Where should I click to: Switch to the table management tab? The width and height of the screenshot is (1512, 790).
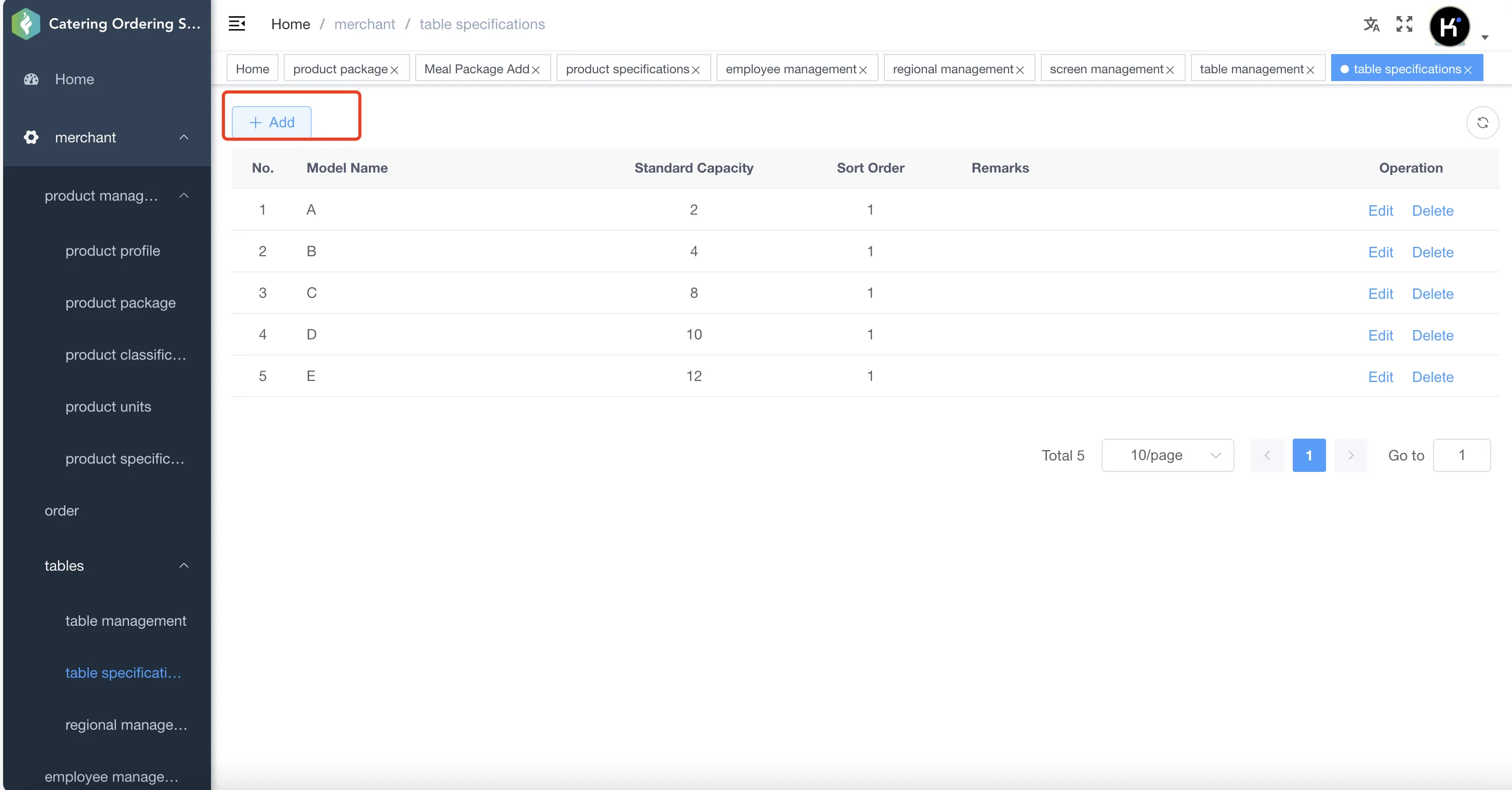coord(1251,69)
